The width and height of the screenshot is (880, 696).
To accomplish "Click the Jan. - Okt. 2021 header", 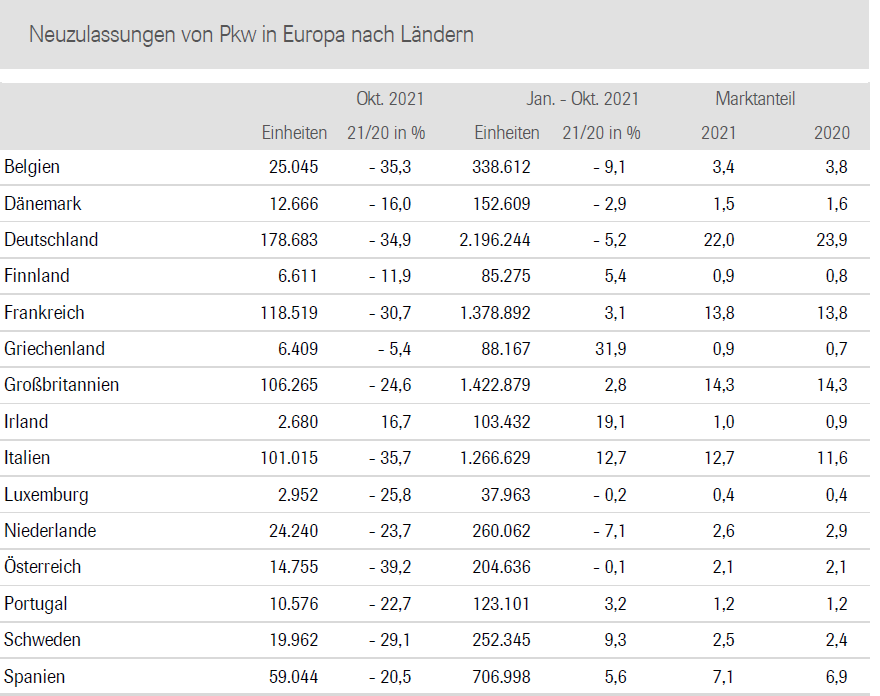I will 582,99.
